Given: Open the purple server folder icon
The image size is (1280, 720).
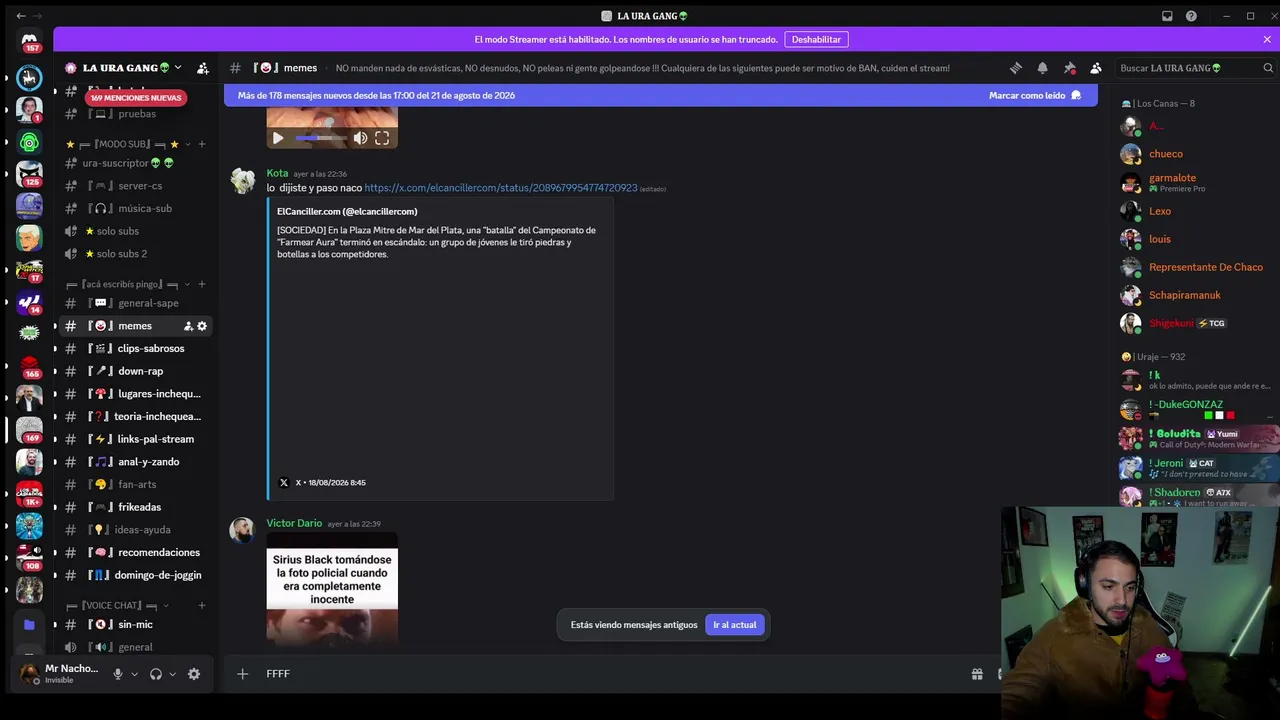Looking at the screenshot, I should [29, 624].
